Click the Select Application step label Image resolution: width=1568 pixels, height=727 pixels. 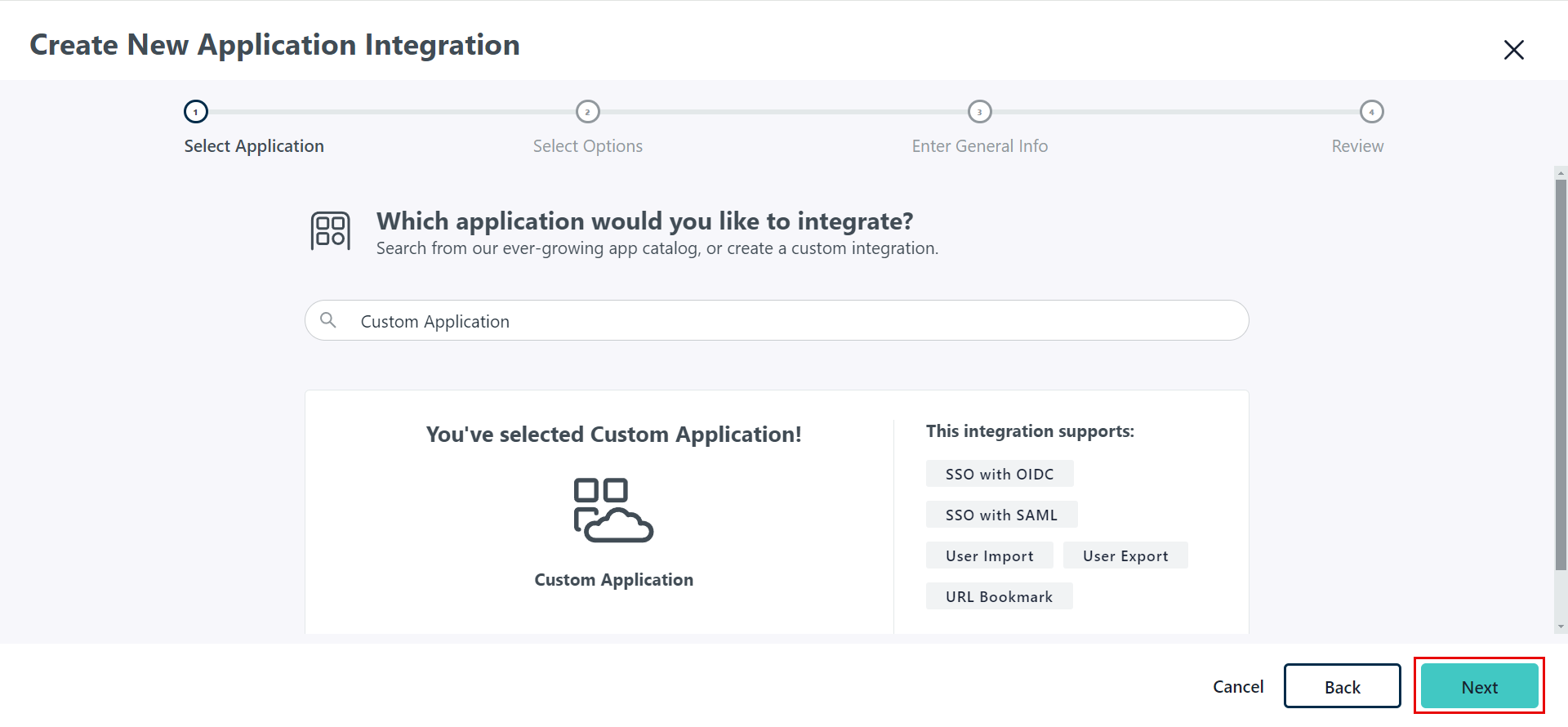point(254,146)
